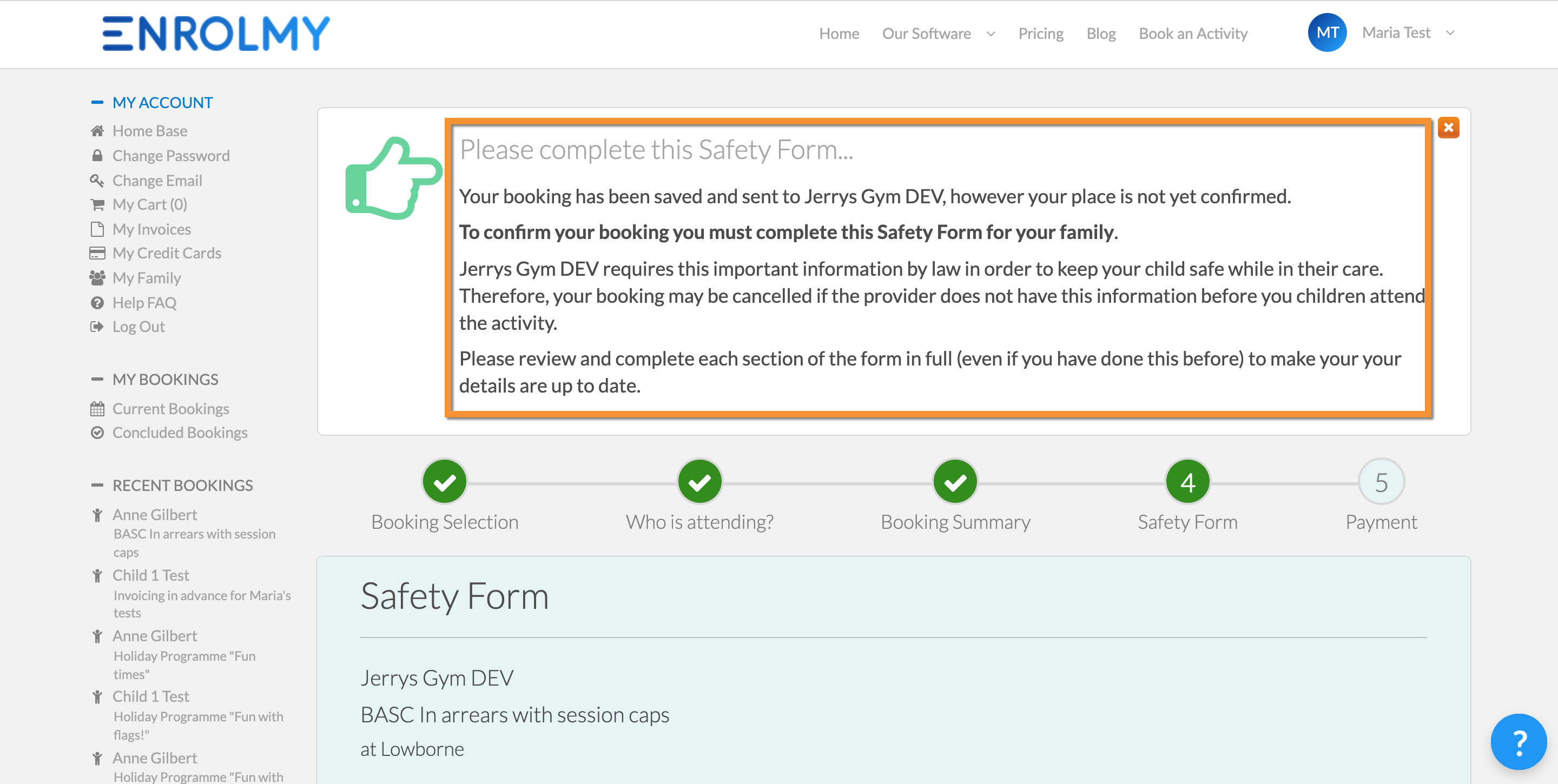Click the Booking Summary step label
1558x784 pixels.
[x=955, y=522]
